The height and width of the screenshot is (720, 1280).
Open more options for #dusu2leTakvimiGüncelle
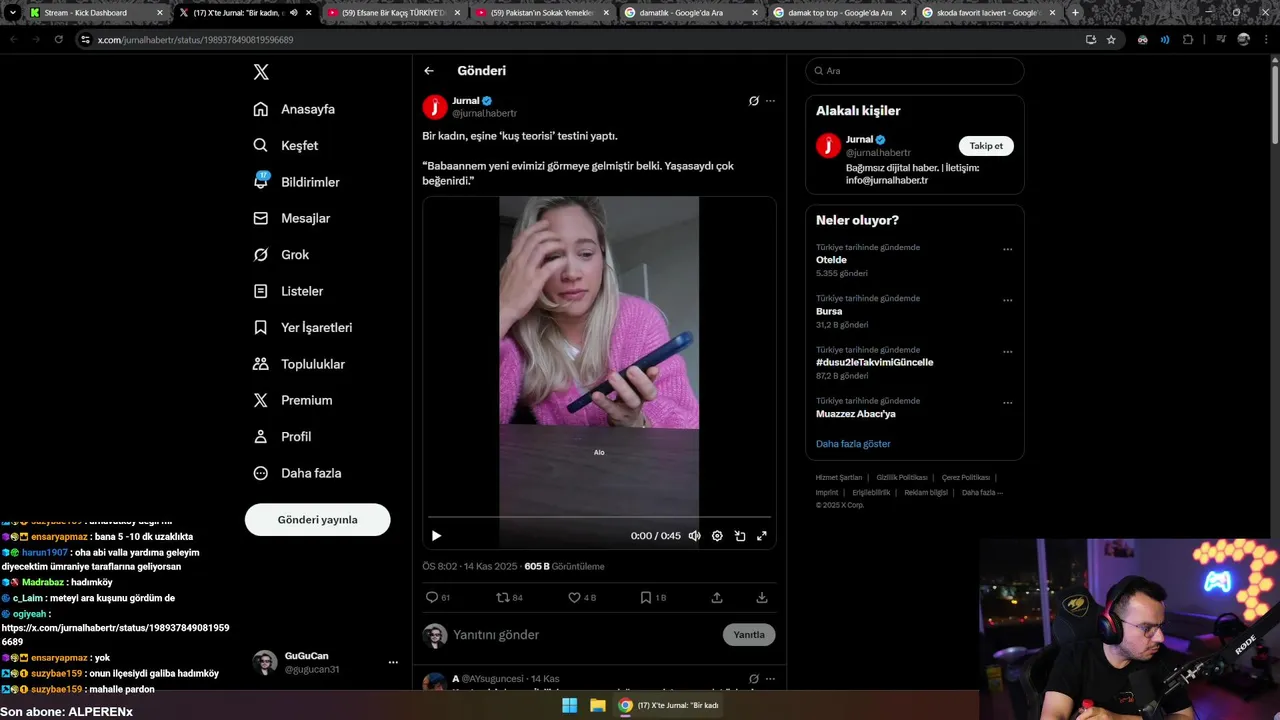pyautogui.click(x=1007, y=352)
